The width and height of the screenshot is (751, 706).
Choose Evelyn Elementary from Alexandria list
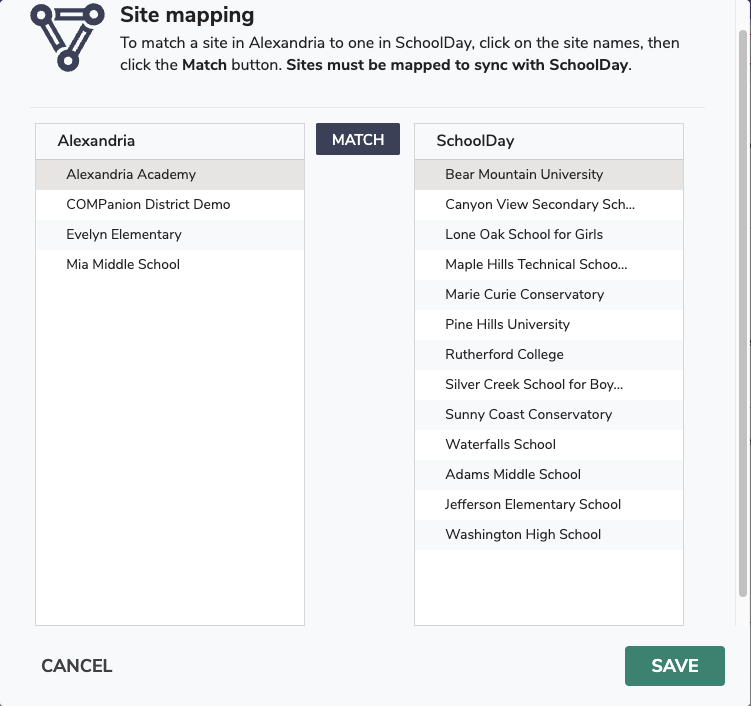tap(170, 235)
